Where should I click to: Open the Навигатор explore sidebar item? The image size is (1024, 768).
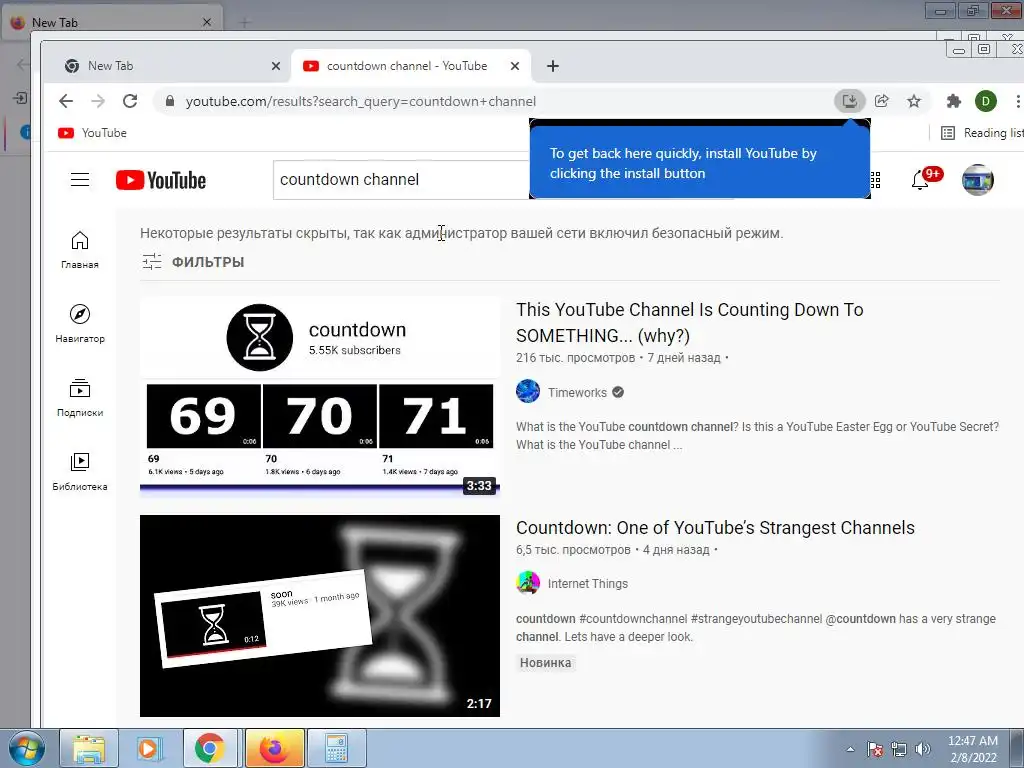coord(80,324)
